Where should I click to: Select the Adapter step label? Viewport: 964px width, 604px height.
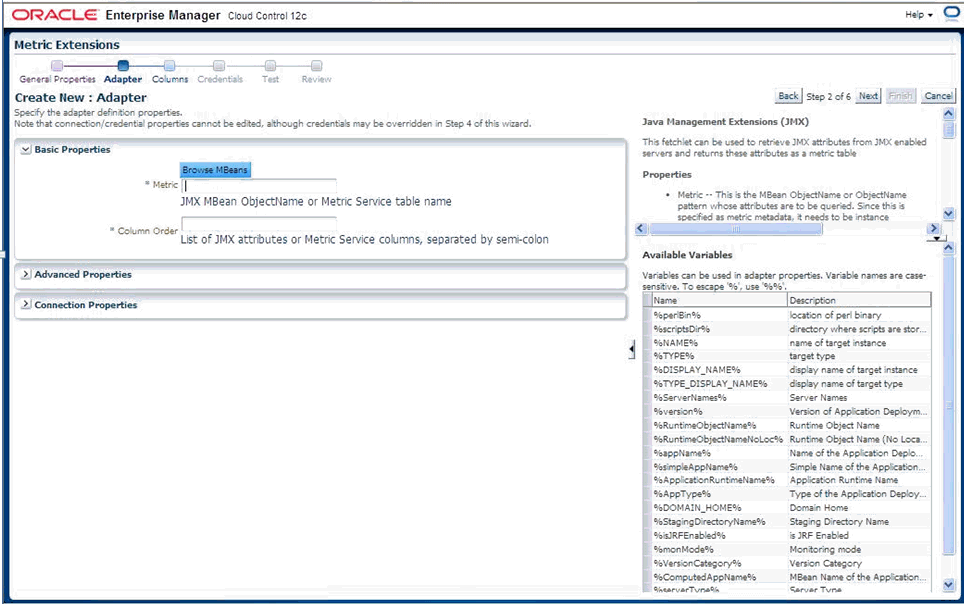click(x=123, y=79)
